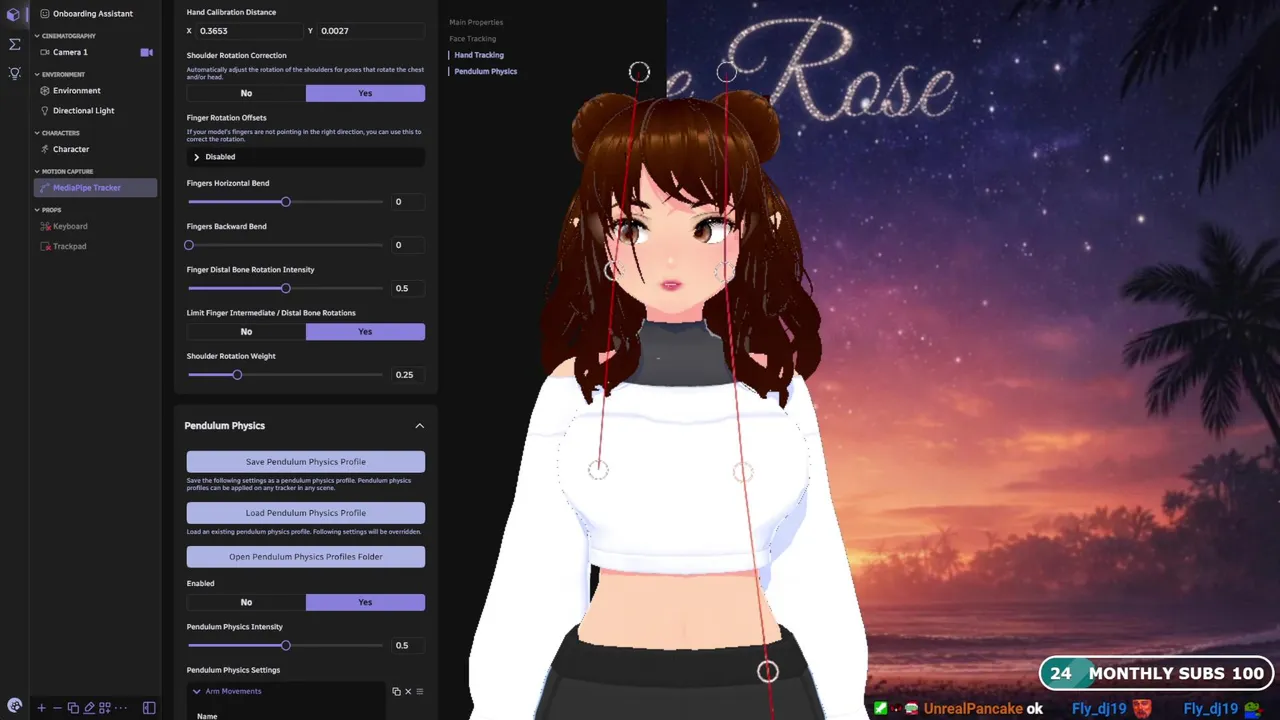Click Load Pendulum Physics Profile button

tap(305, 513)
